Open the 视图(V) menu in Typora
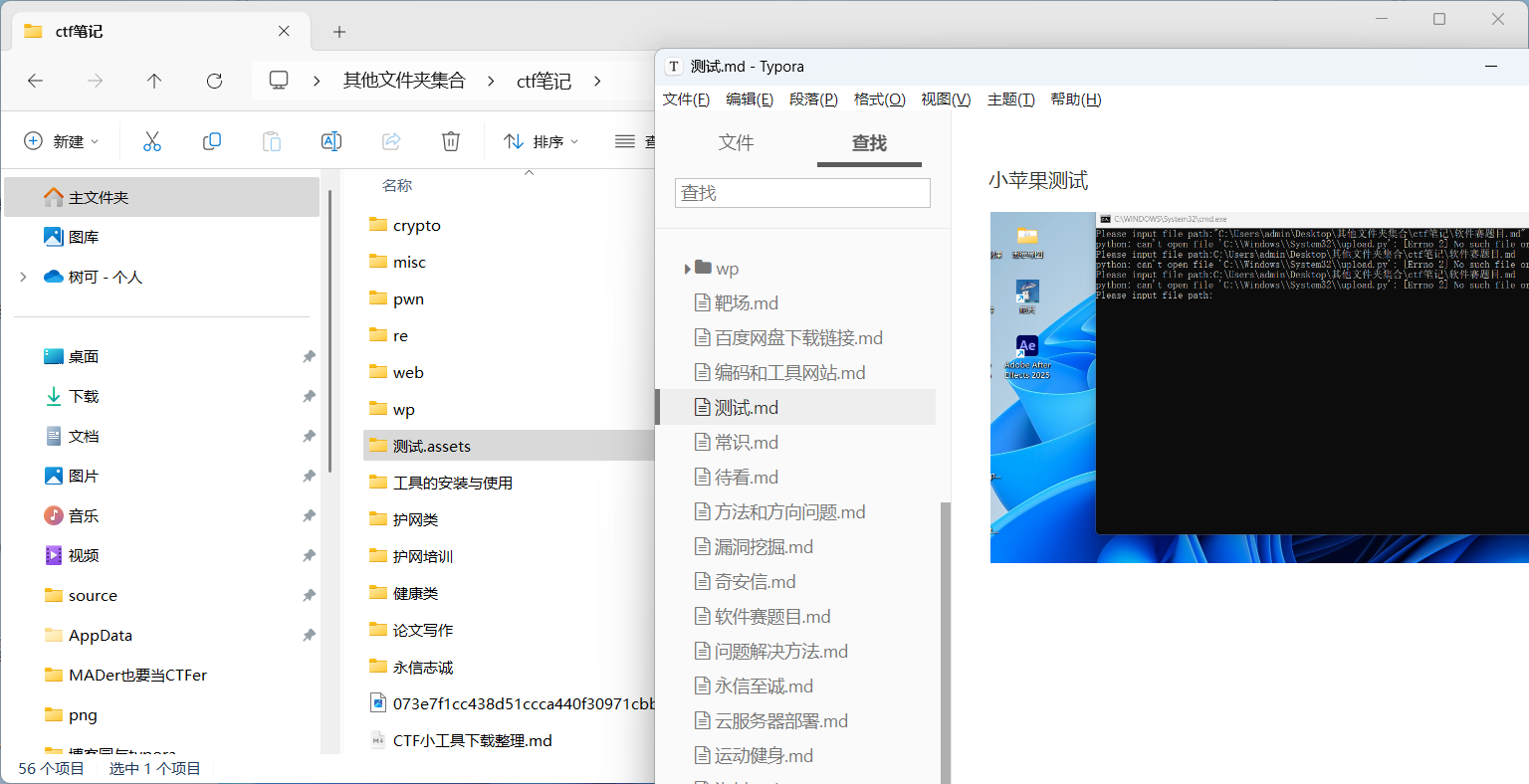The image size is (1529, 784). click(946, 99)
